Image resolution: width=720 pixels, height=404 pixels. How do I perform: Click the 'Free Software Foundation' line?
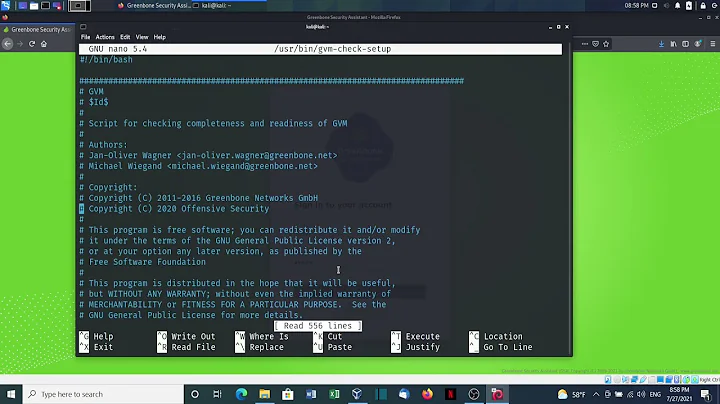[143, 262]
